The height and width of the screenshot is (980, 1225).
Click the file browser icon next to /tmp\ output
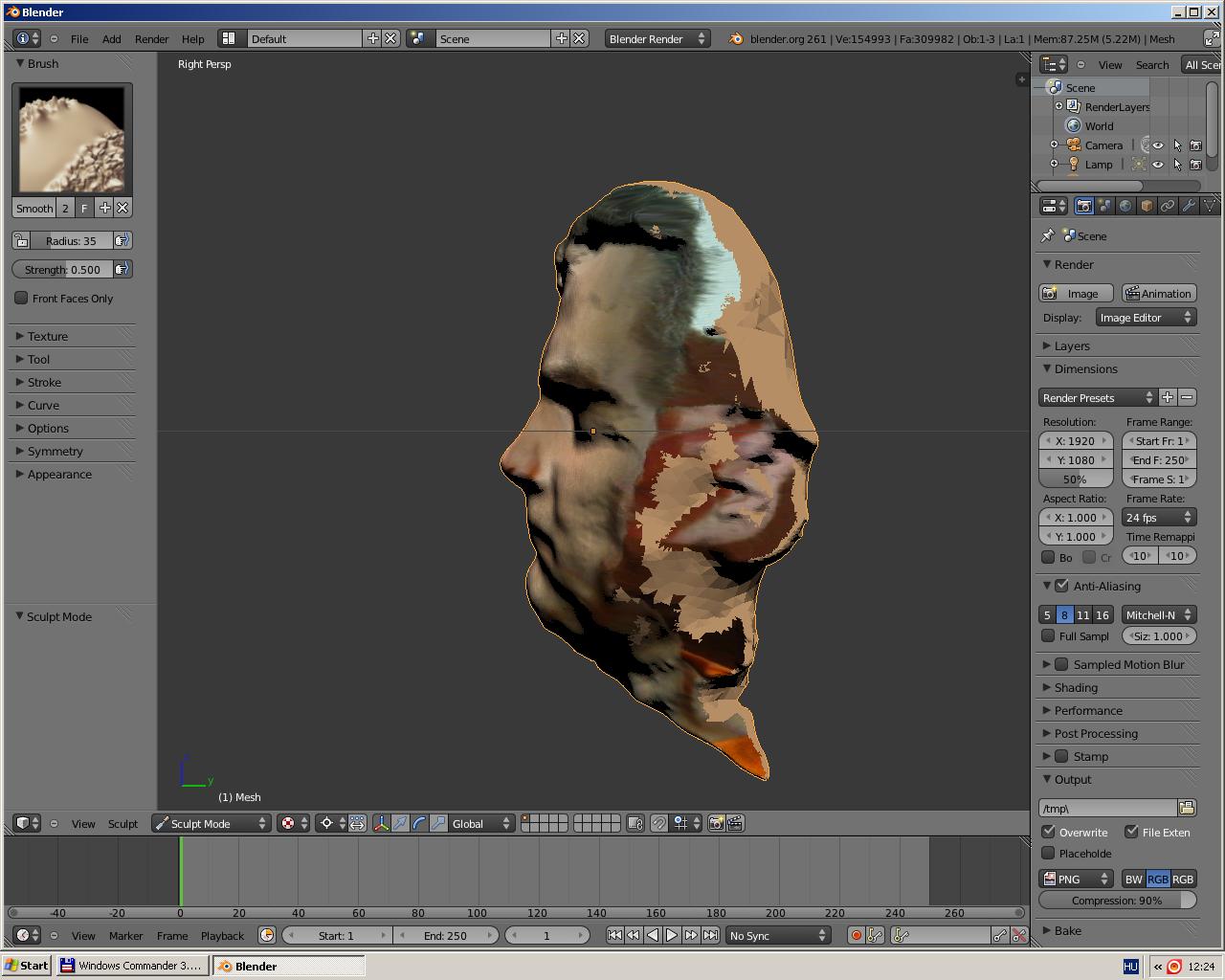pos(1187,808)
